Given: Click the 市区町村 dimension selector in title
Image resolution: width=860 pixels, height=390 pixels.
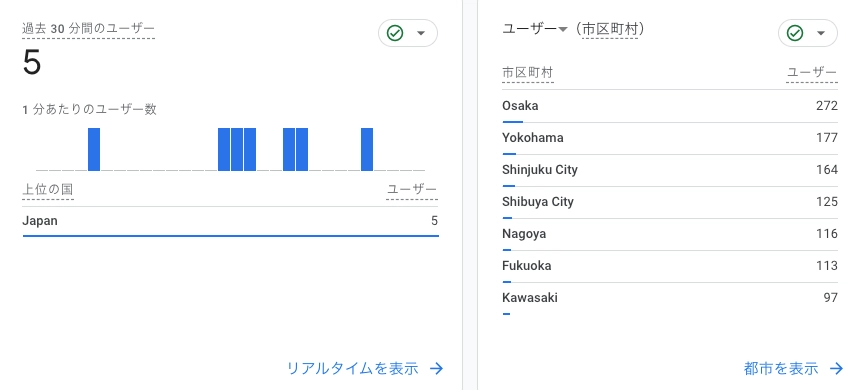Looking at the screenshot, I should (610, 30).
